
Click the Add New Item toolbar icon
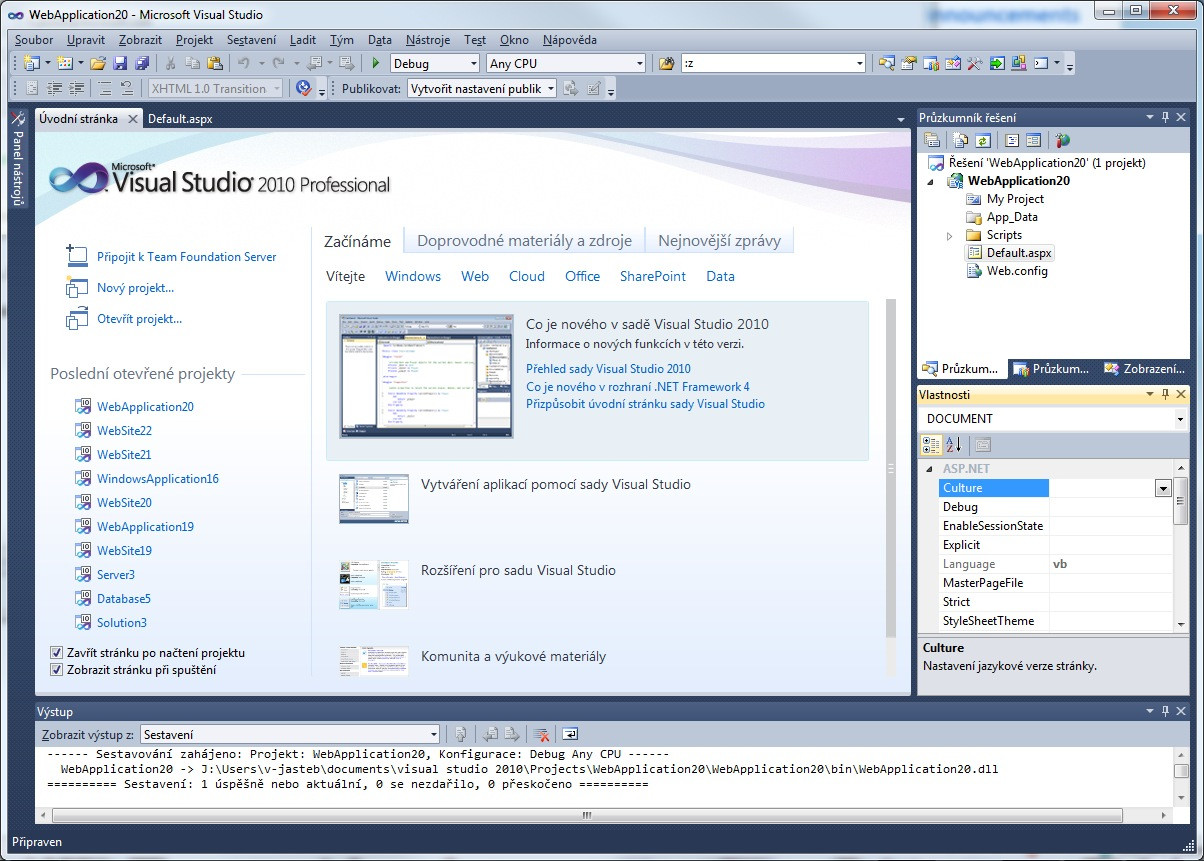coord(64,63)
